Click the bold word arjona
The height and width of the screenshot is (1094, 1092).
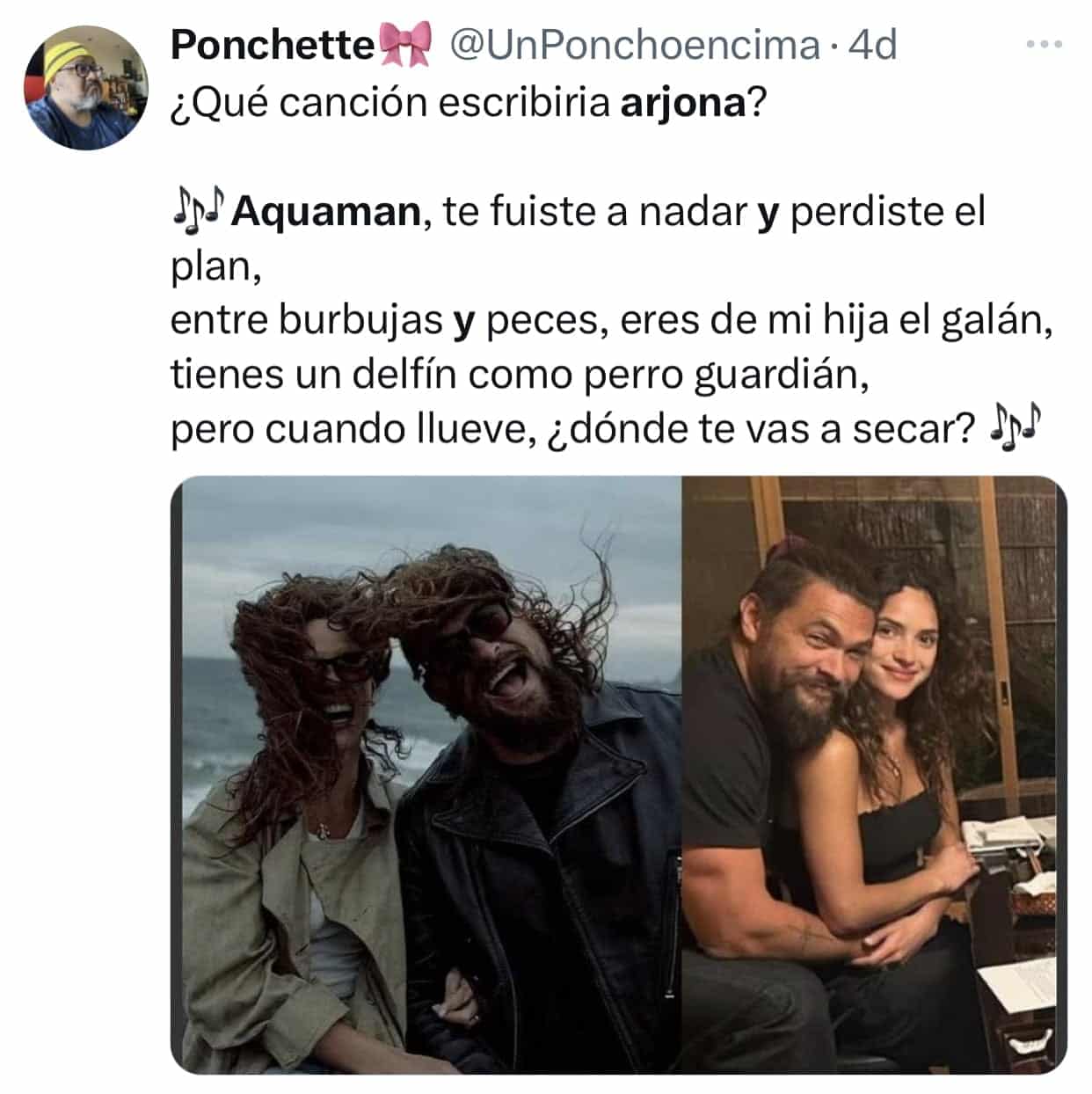683,105
